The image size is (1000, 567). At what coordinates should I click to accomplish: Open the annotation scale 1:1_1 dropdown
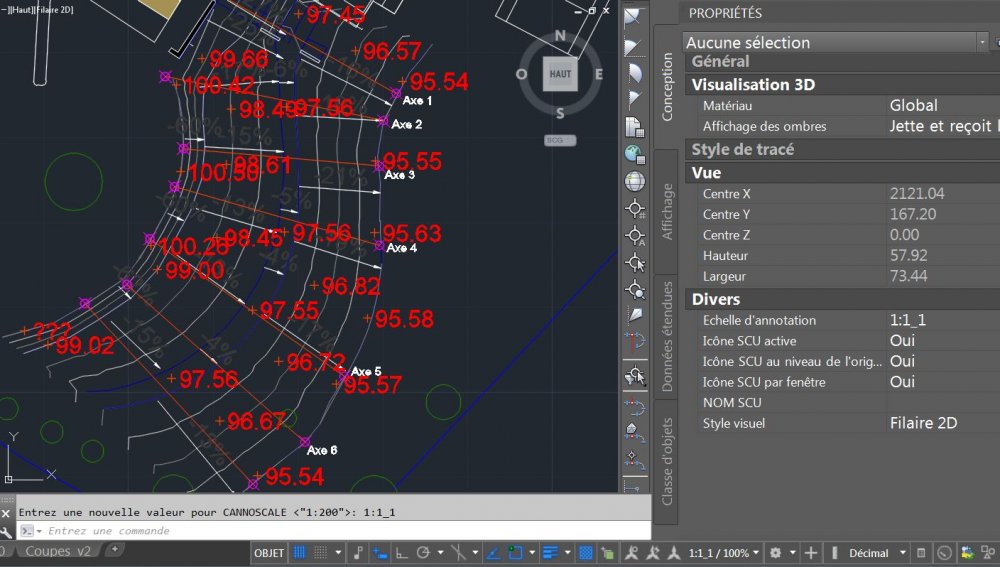(x=724, y=553)
